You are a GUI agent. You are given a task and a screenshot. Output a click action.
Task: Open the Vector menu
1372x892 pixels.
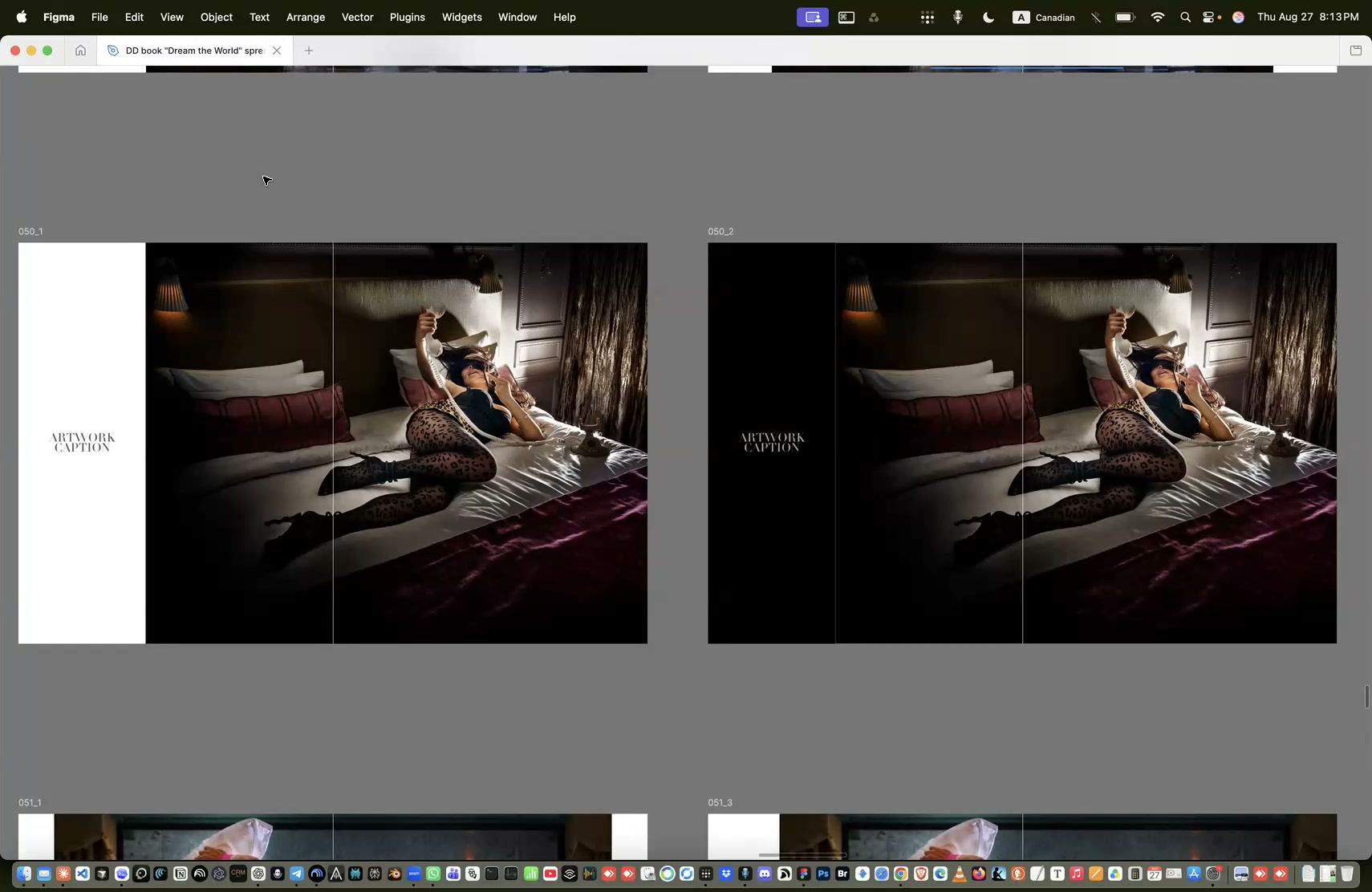[358, 17]
